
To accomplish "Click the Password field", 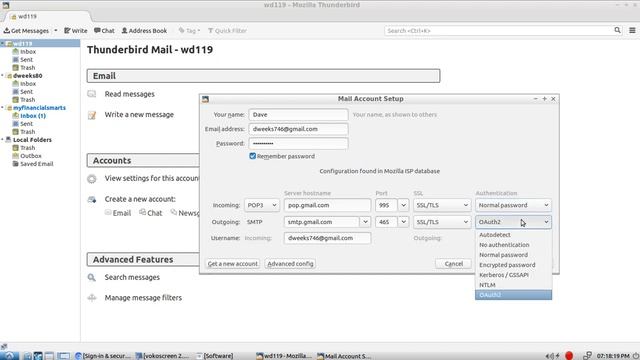I will click(x=298, y=143).
